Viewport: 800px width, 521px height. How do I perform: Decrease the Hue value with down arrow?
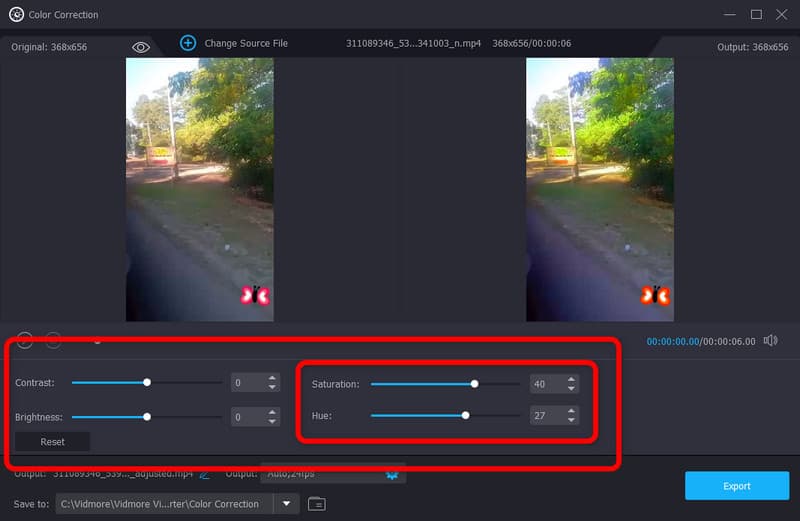[x=571, y=420]
